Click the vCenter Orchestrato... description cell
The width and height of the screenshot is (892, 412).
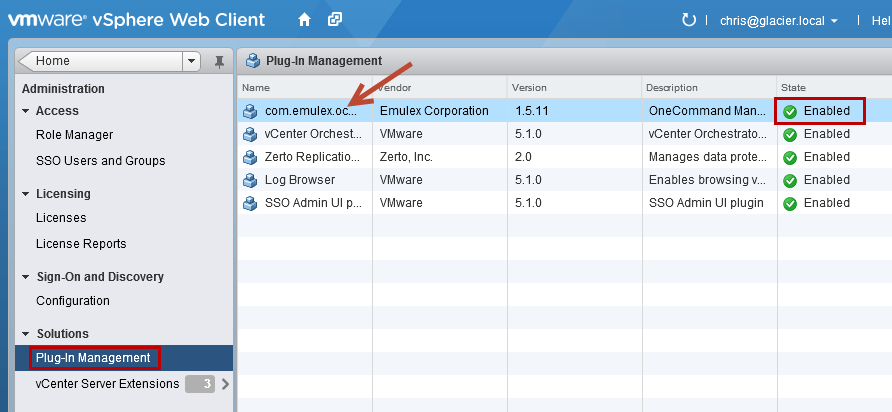tap(708, 134)
